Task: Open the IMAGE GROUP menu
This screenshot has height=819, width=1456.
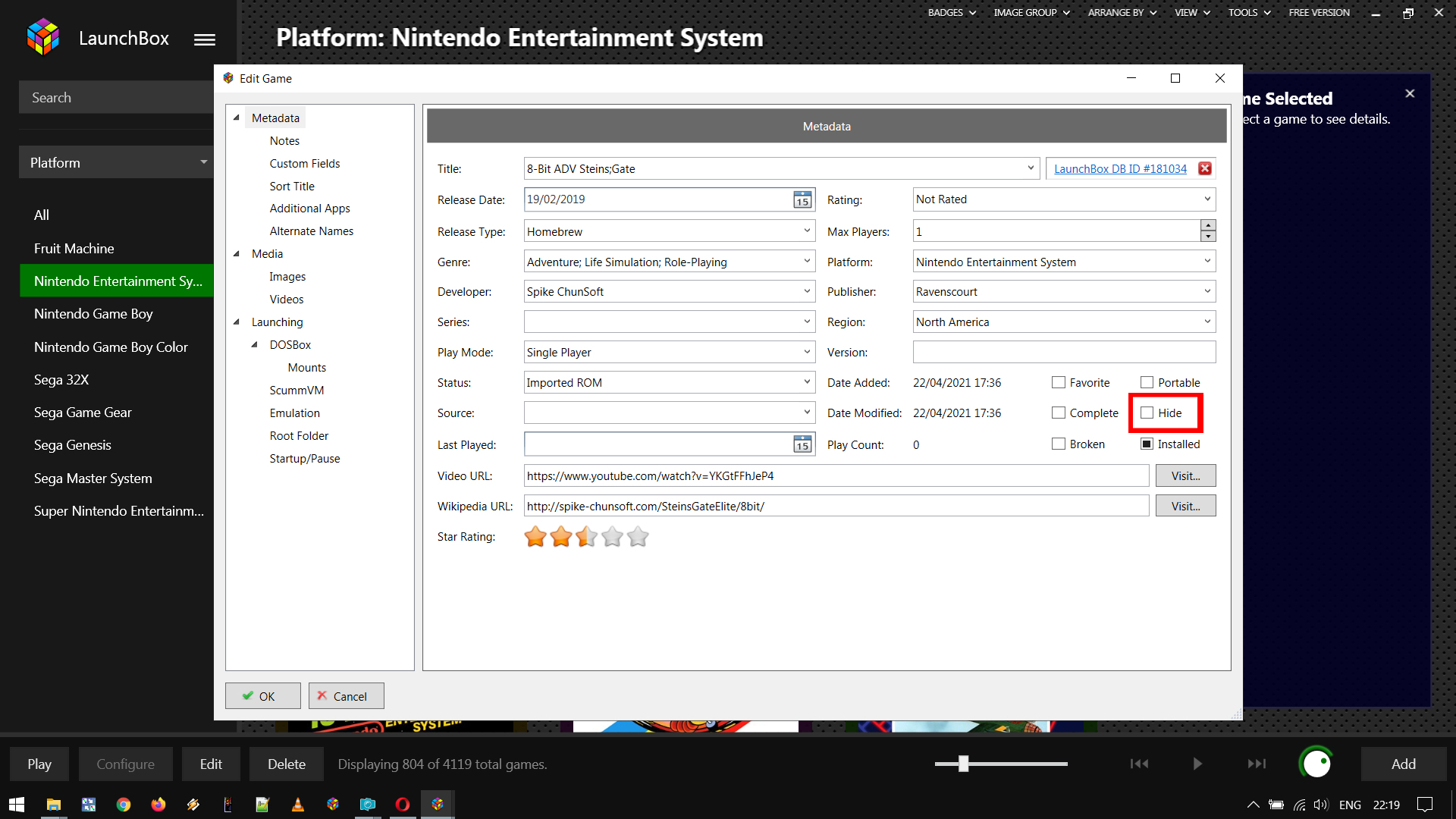Action: point(1031,12)
